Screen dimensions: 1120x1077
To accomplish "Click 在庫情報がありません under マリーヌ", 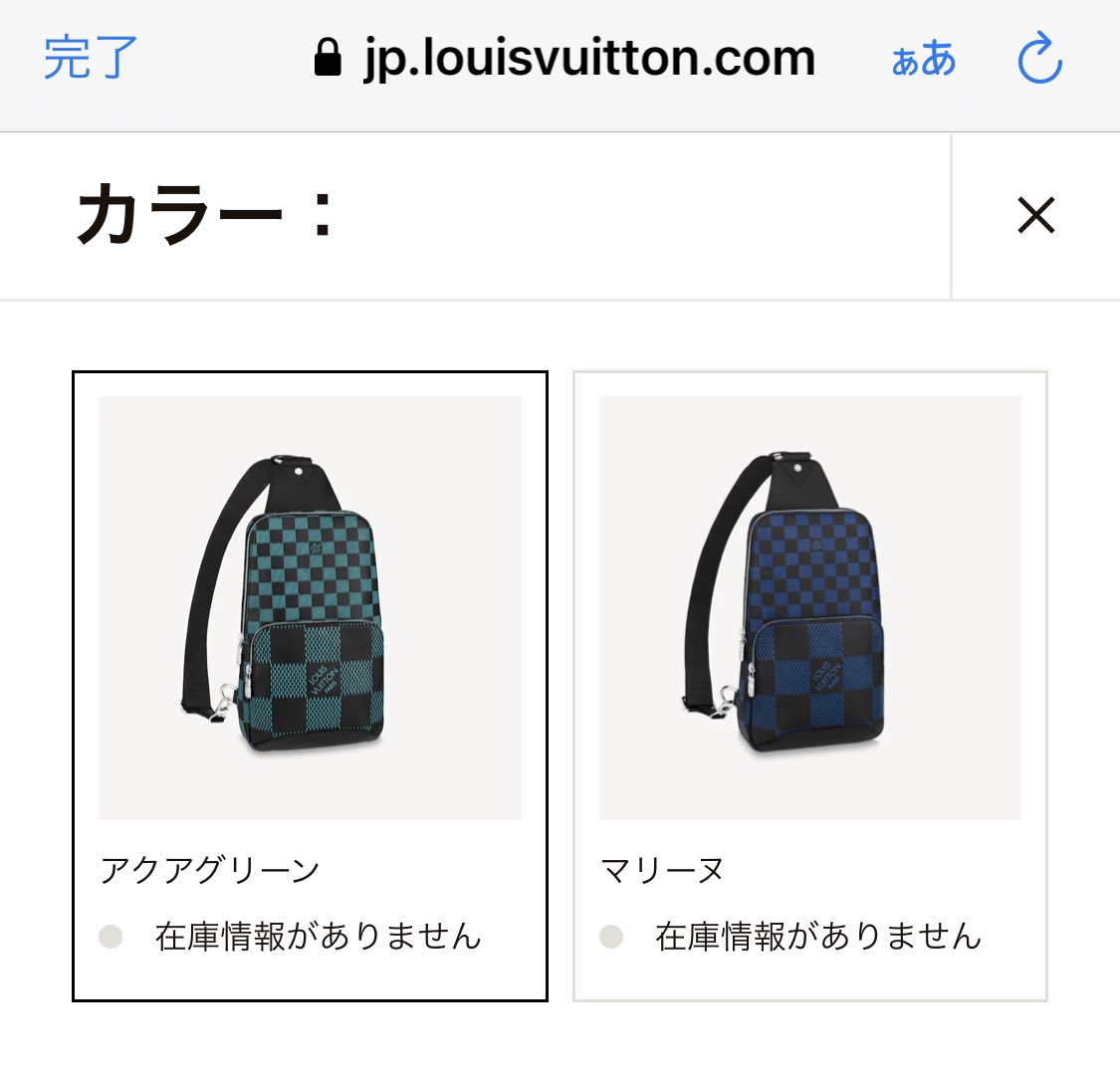I will pyautogui.click(x=818, y=936).
